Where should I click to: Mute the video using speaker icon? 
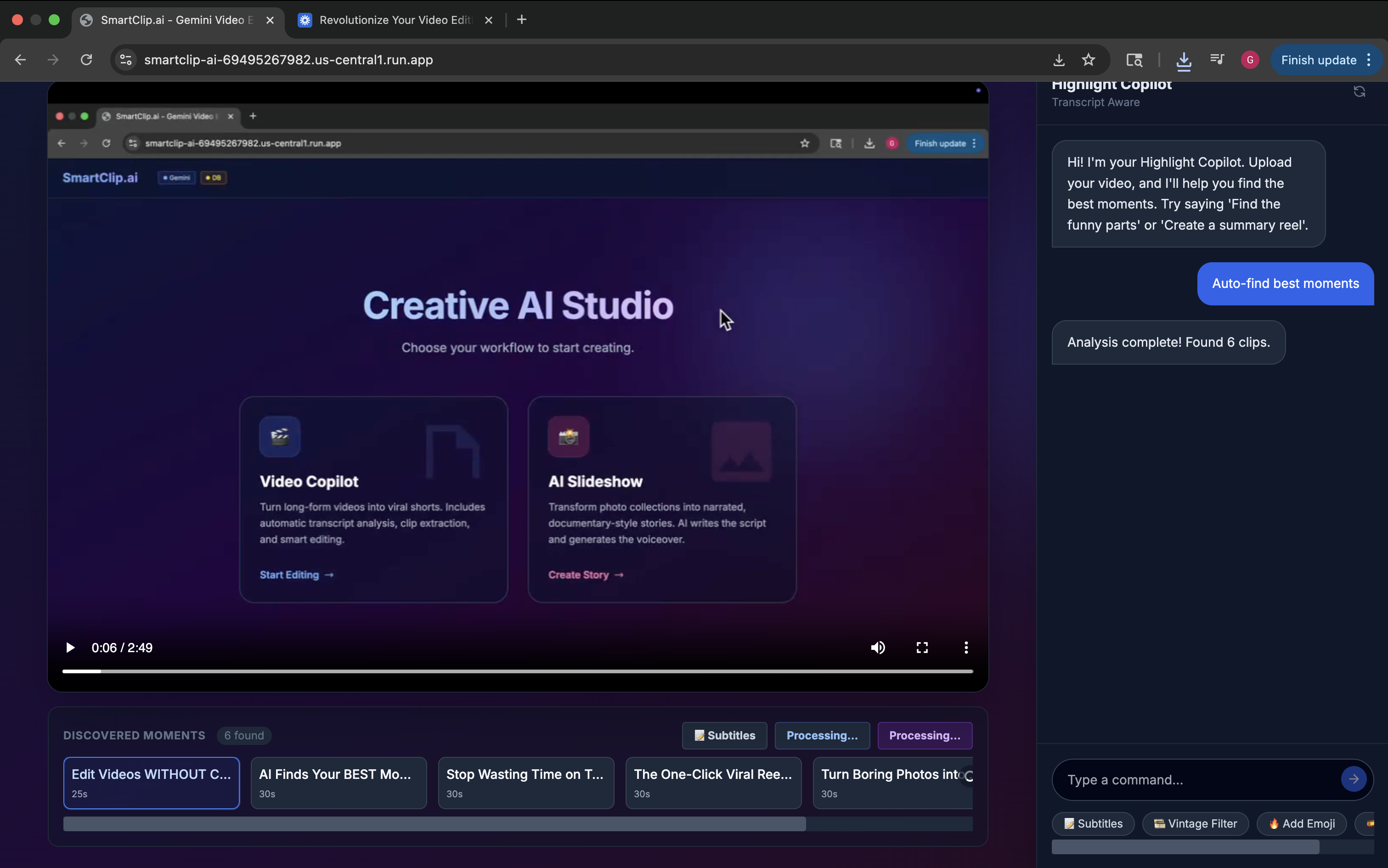[x=878, y=648]
